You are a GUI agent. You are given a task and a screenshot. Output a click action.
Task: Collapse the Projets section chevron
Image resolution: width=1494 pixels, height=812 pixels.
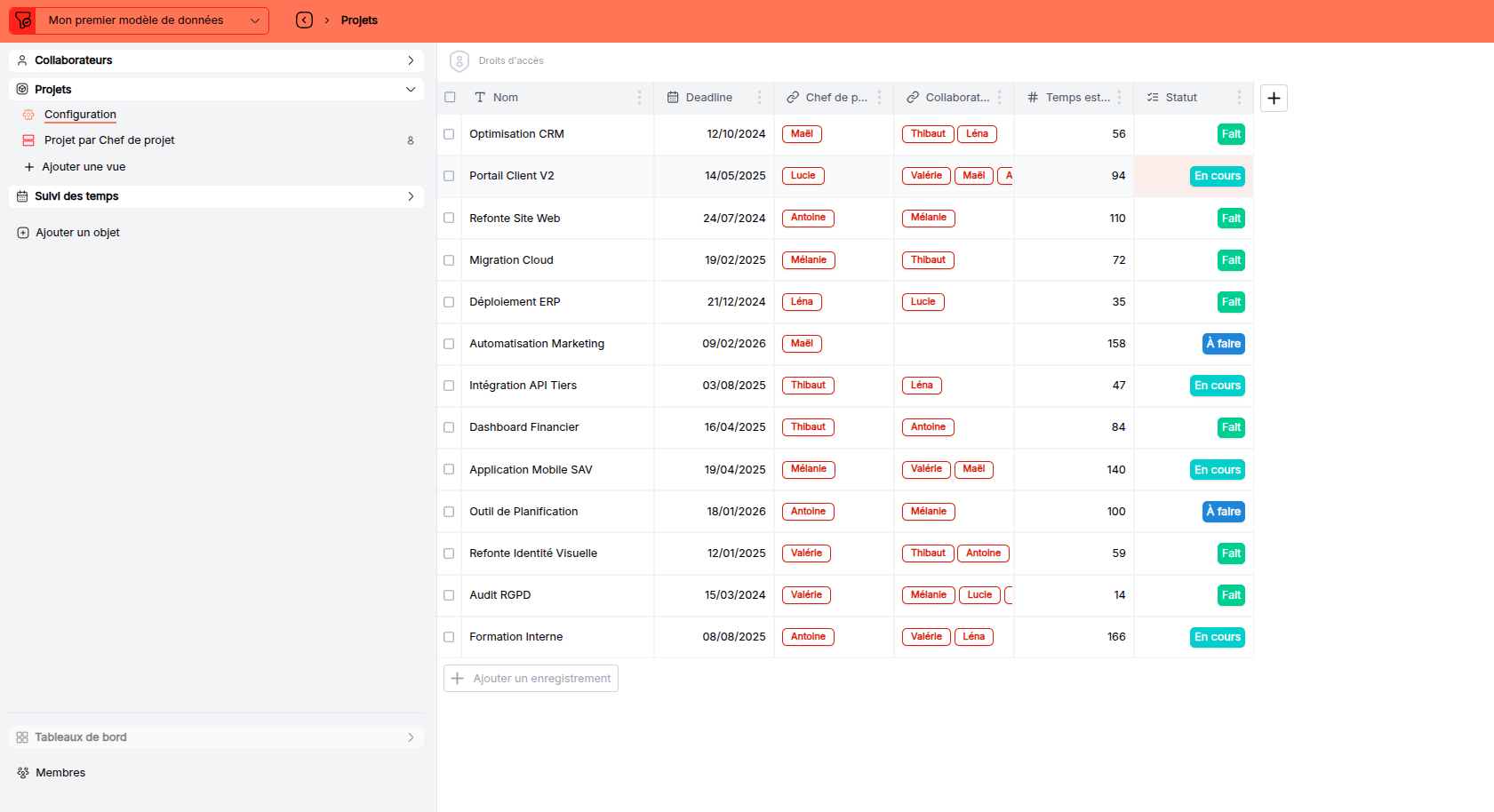click(410, 89)
